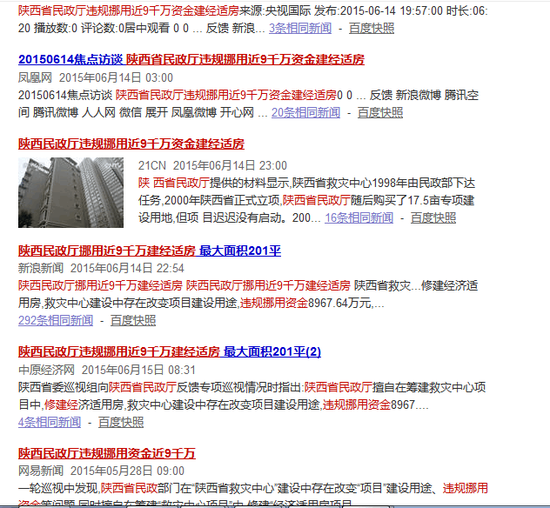Click the apartment building thumbnail image

pos(71,192)
